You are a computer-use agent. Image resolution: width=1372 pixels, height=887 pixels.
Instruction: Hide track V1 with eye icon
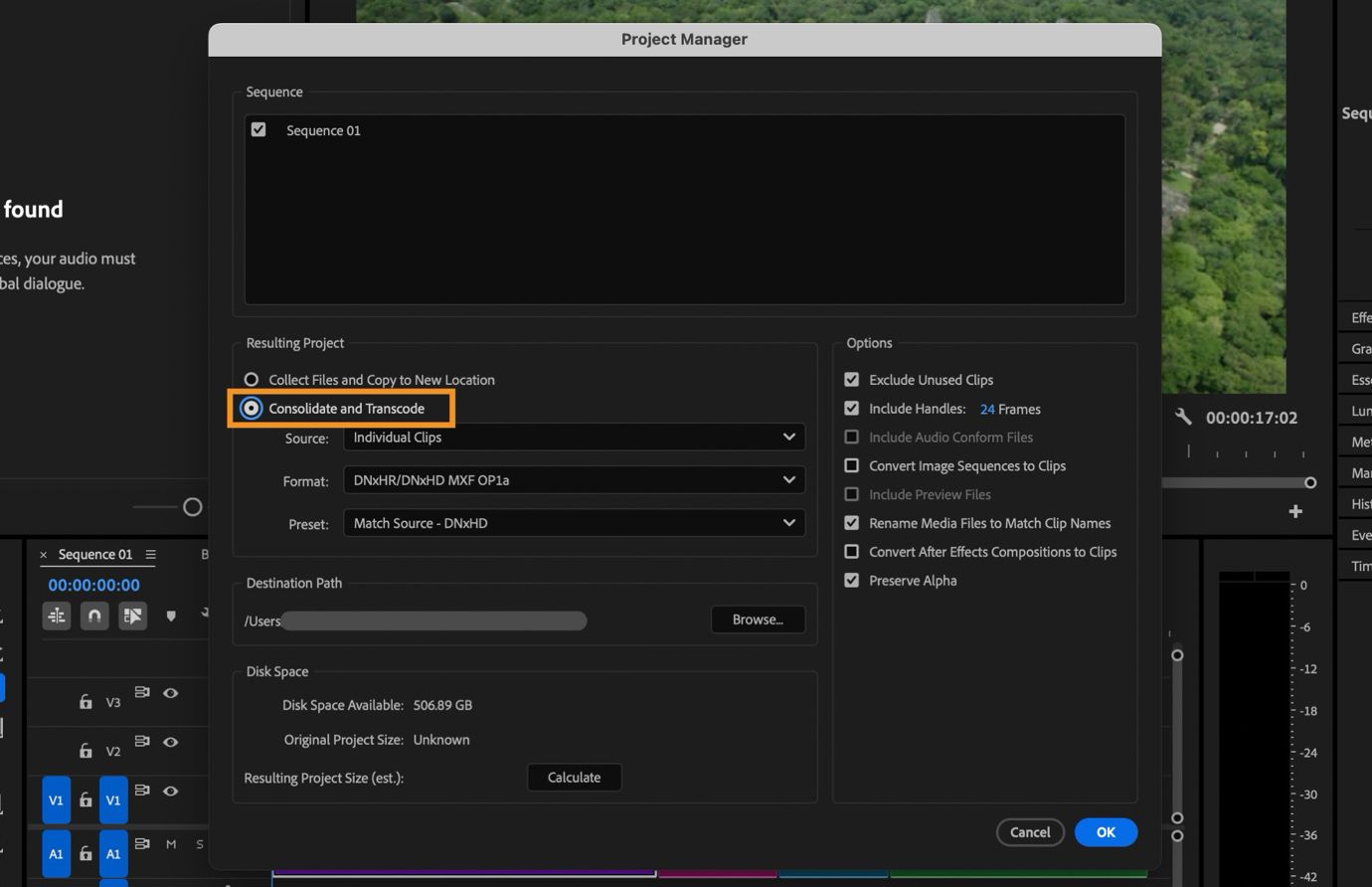tap(171, 791)
